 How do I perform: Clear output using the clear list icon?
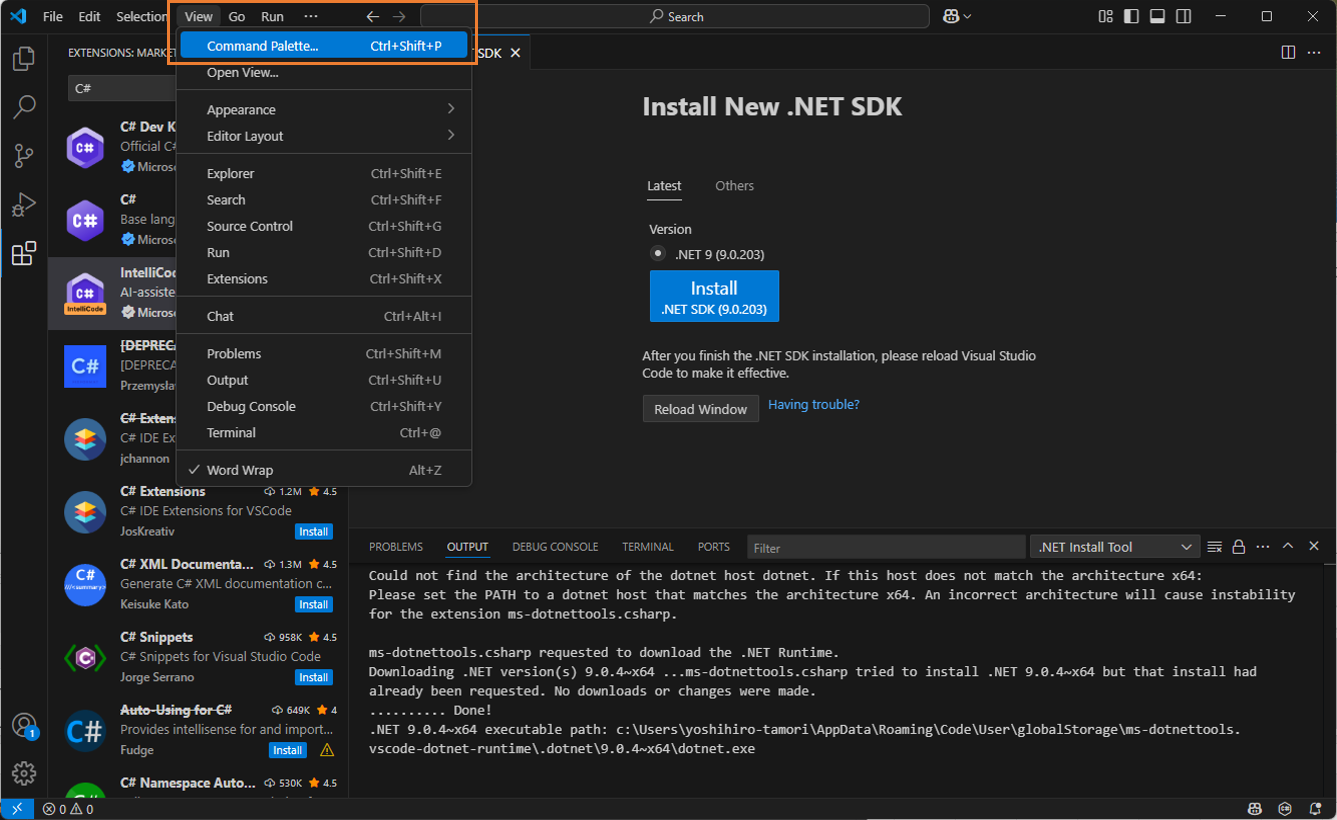1214,547
